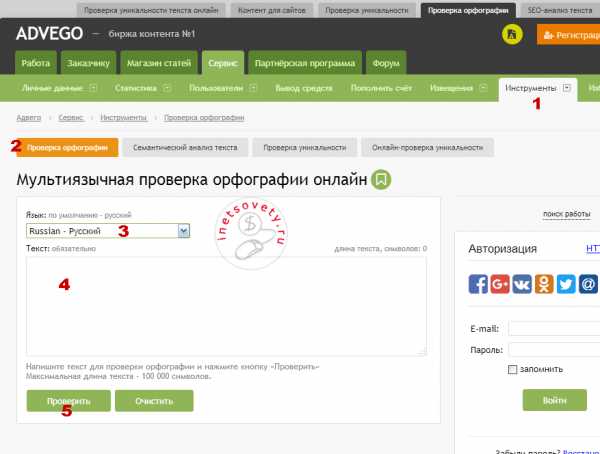The width and height of the screenshot is (600, 454).
Task: Open the Партнёрская программа tab
Action: [x=305, y=63]
